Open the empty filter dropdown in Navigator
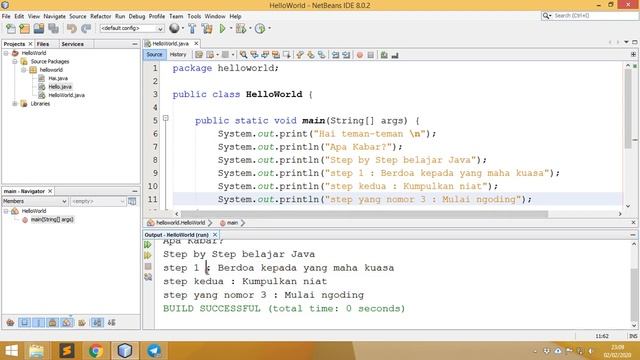This screenshot has height=360, width=640. pyautogui.click(x=98, y=201)
